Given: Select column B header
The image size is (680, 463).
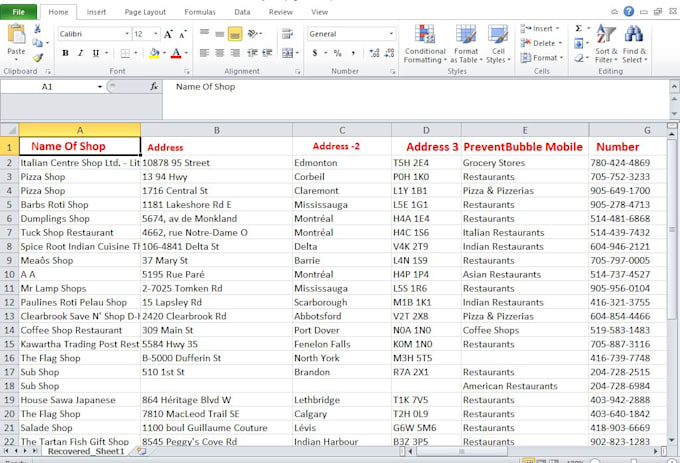Looking at the screenshot, I should coord(216,130).
